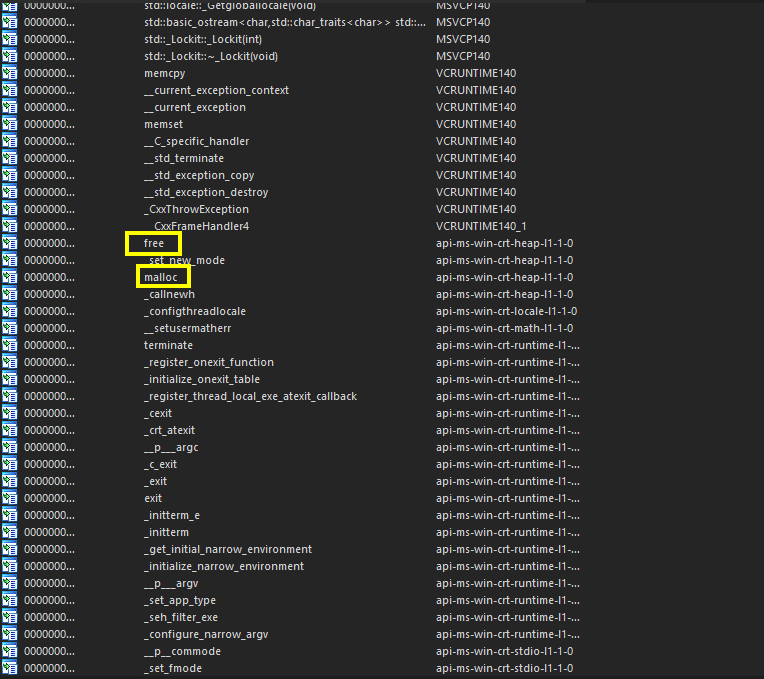Click the import icon beside memcpy

10,73
